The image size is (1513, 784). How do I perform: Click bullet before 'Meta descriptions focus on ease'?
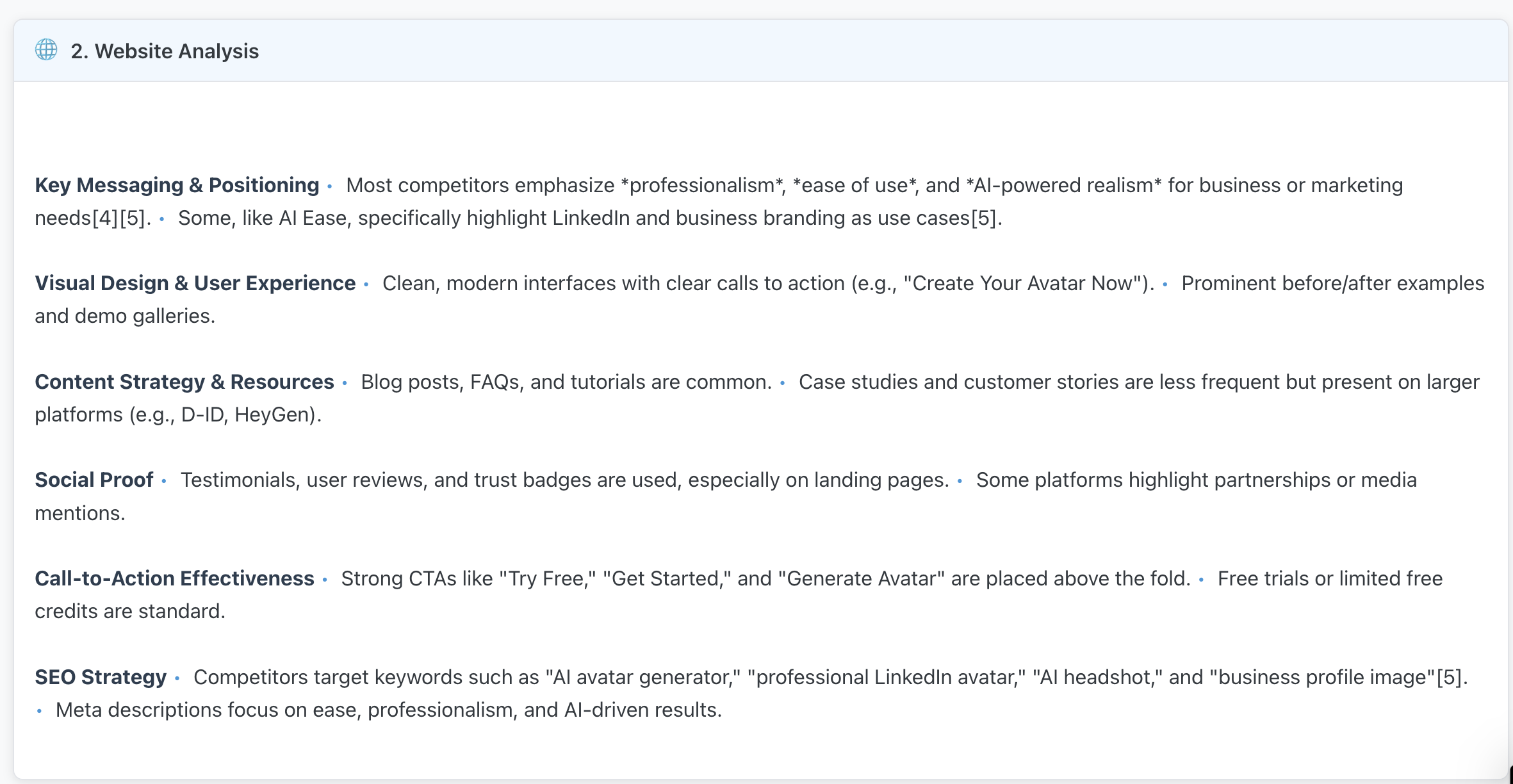point(40,711)
